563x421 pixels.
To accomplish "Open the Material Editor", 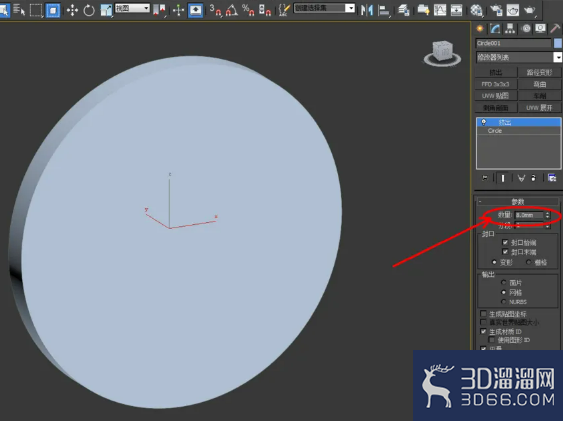I will (476, 10).
